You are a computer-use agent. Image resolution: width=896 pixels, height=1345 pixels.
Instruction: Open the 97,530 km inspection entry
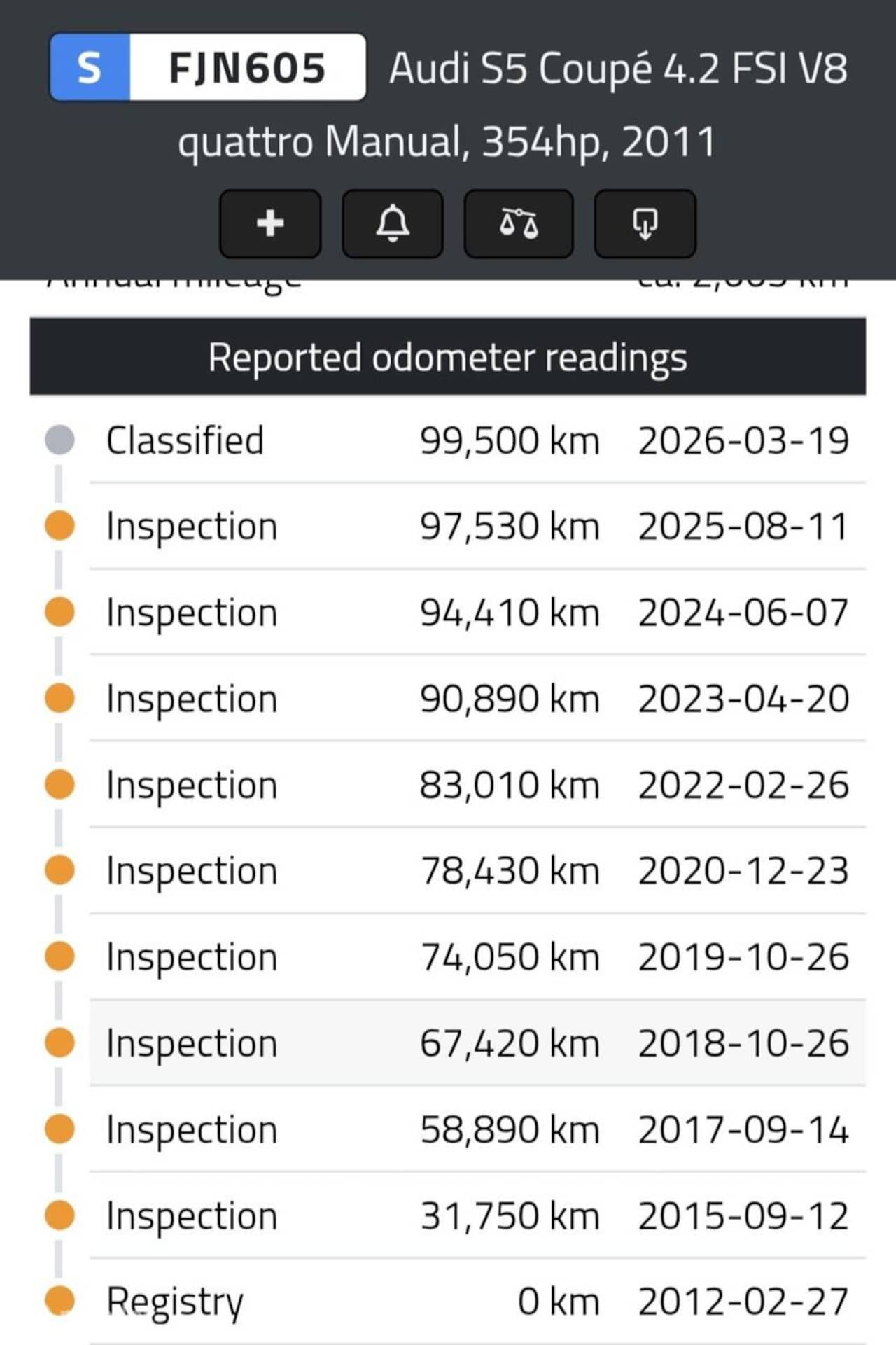click(476, 527)
